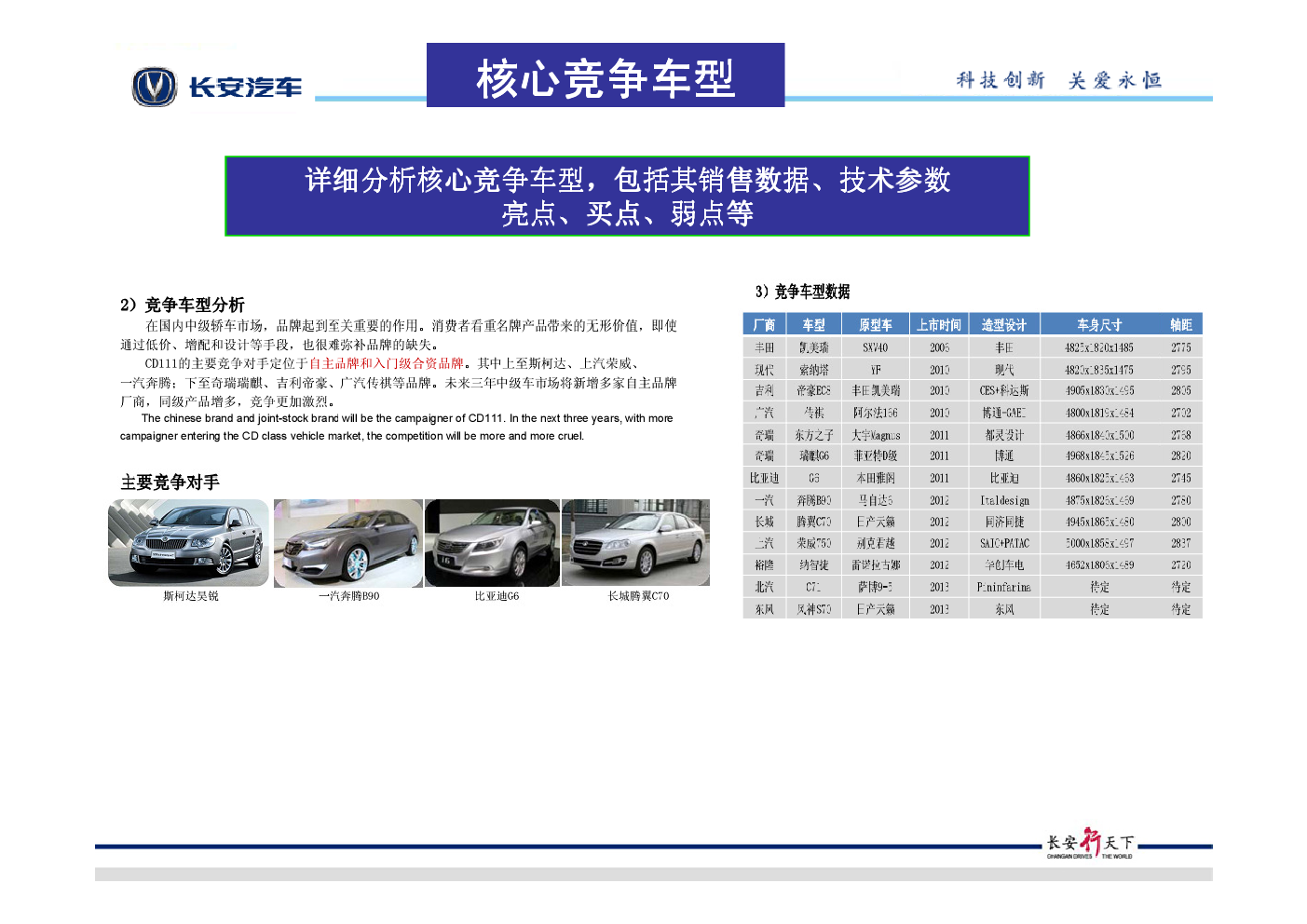Select the 纳智捷 model cell
1307x924 pixels.
[x=813, y=565]
